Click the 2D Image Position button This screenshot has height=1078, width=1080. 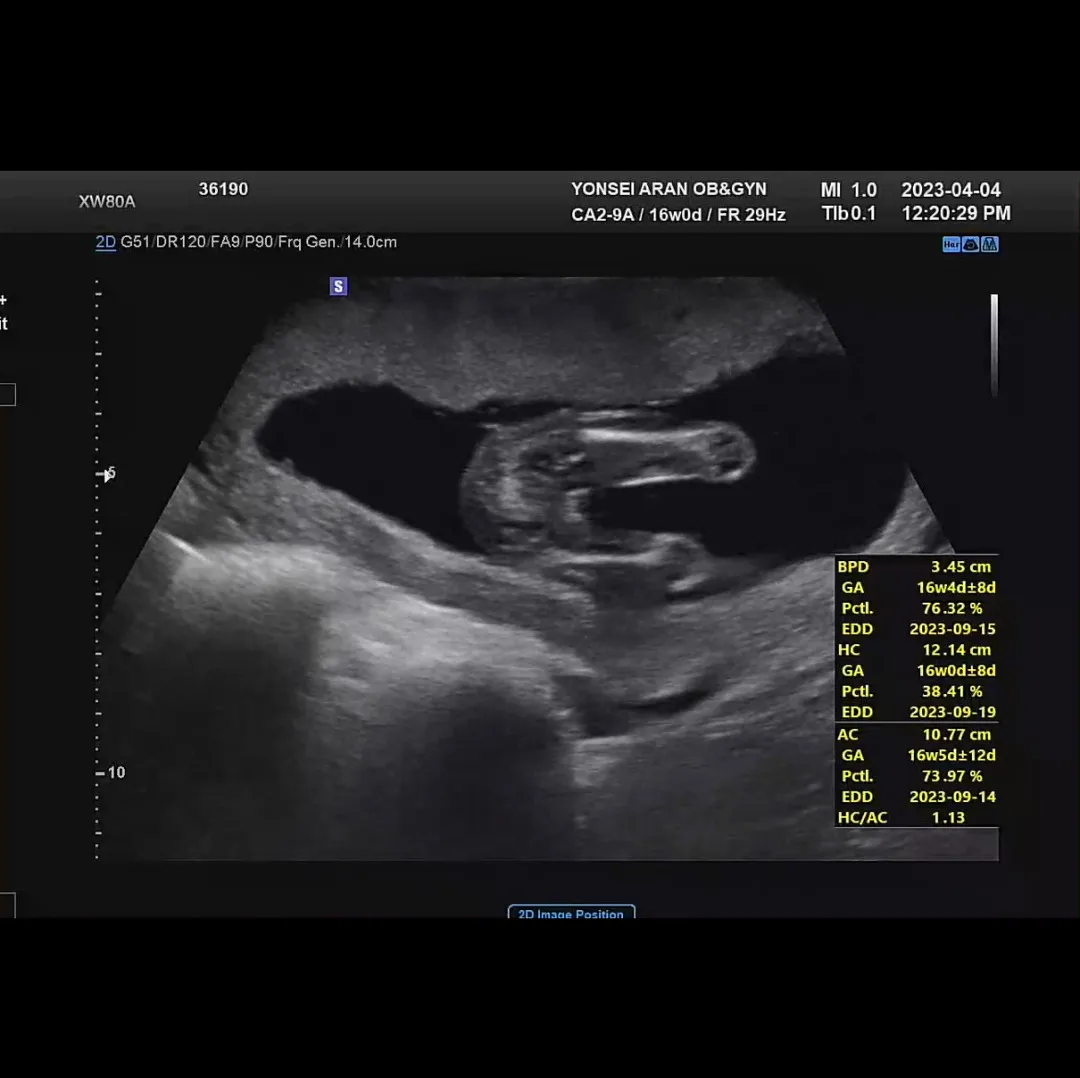pos(571,911)
